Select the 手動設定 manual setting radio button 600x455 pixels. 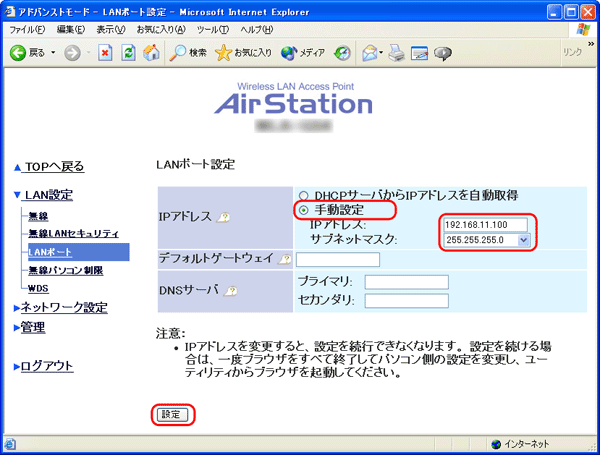(x=303, y=211)
